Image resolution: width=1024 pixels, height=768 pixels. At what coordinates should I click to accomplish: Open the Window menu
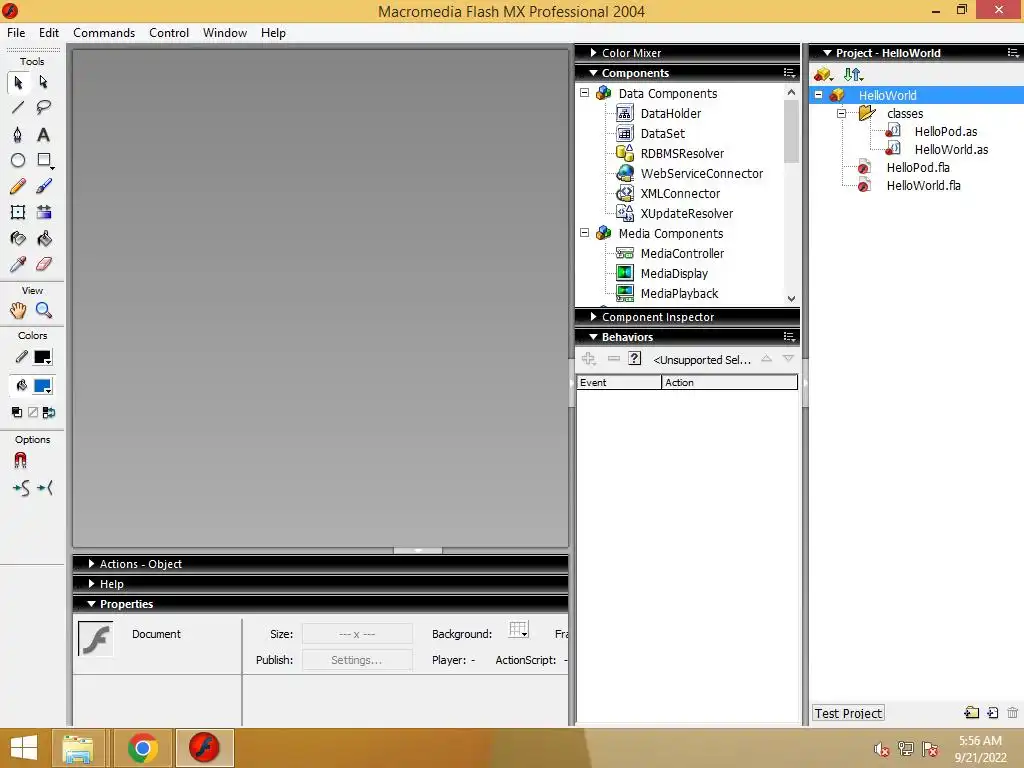[225, 33]
